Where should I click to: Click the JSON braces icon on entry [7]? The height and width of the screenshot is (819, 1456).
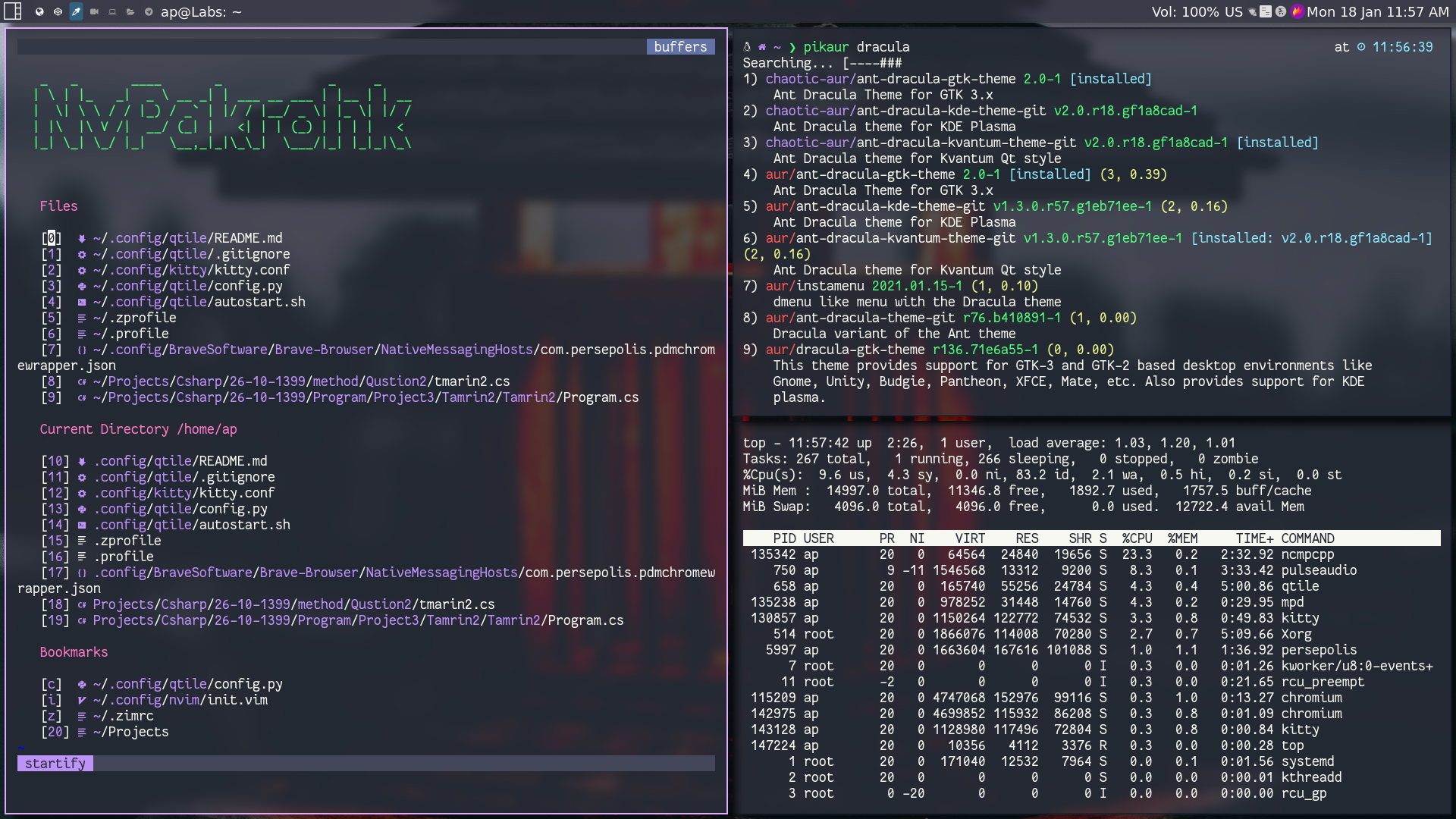pyautogui.click(x=82, y=350)
